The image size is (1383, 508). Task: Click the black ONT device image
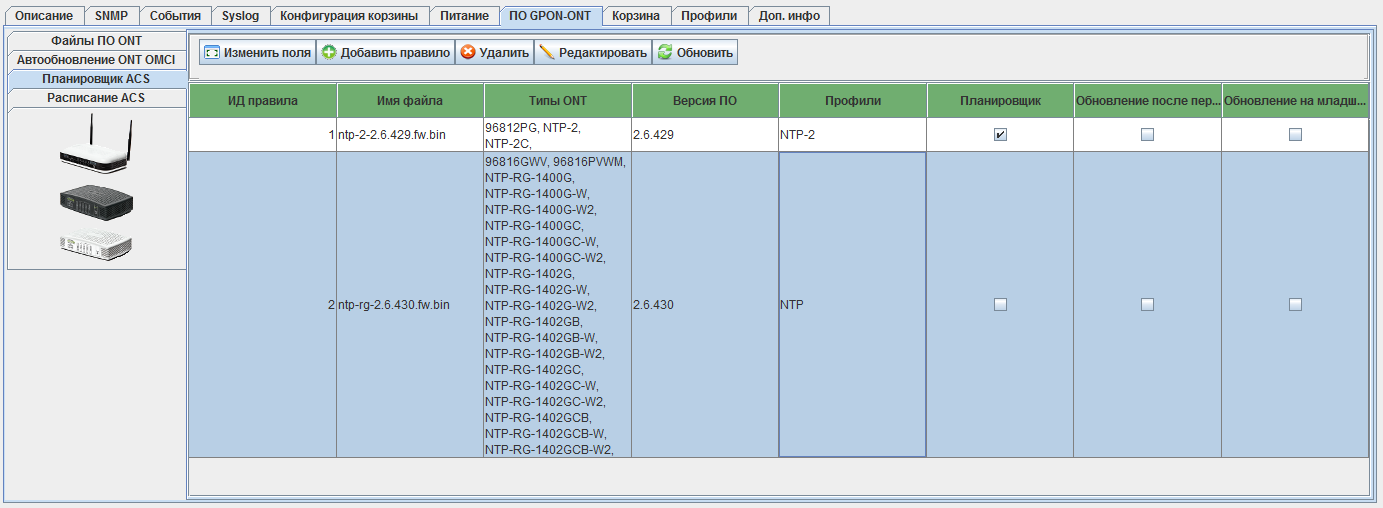[x=96, y=201]
